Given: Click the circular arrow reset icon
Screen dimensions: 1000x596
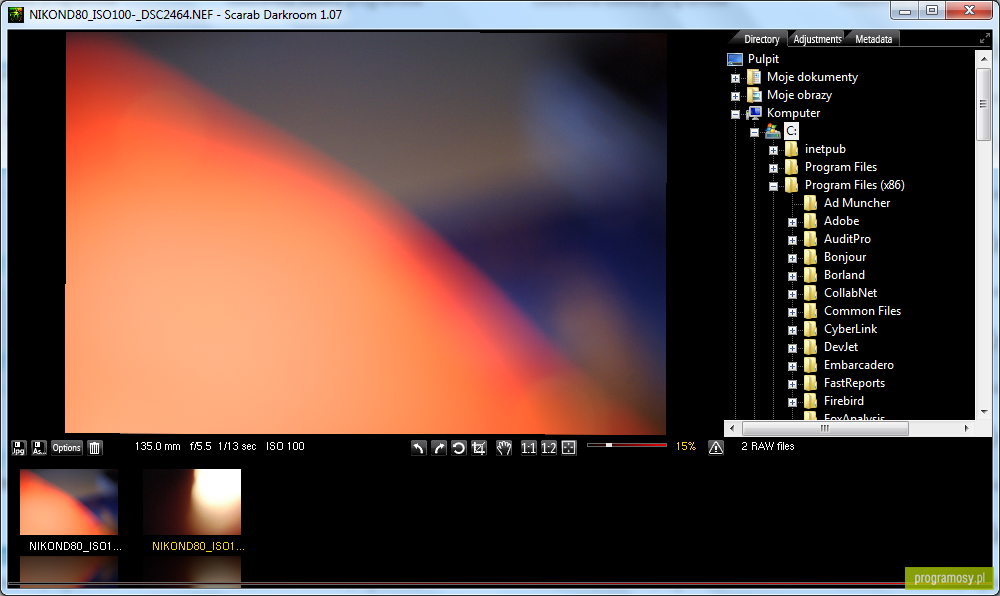Looking at the screenshot, I should pyautogui.click(x=459, y=447).
